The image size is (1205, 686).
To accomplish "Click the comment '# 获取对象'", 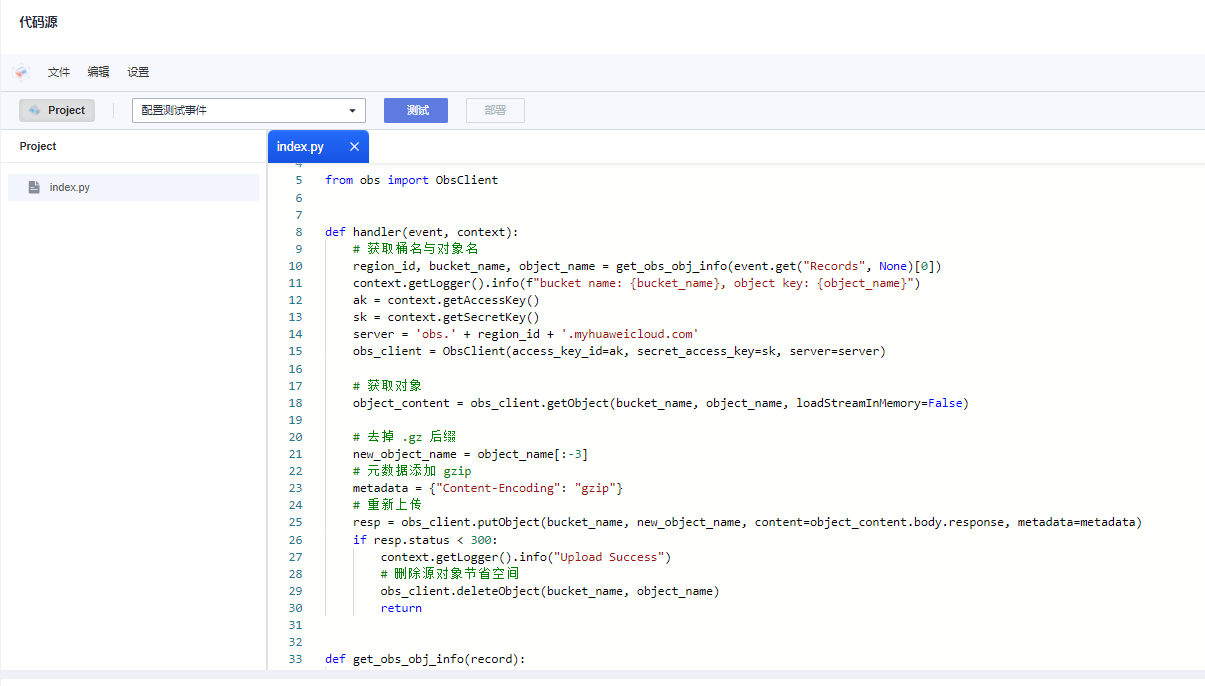I will pyautogui.click(x=387, y=386).
